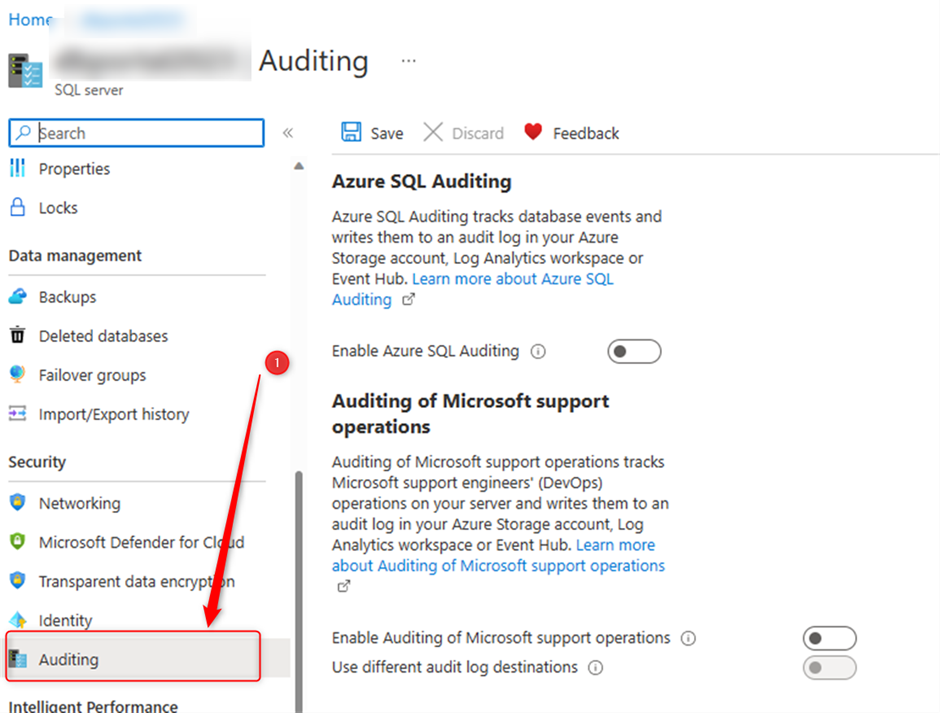This screenshot has width=940, height=713.
Task: Open Learn more about Auditing of Microsoft support operations
Action: point(499,555)
